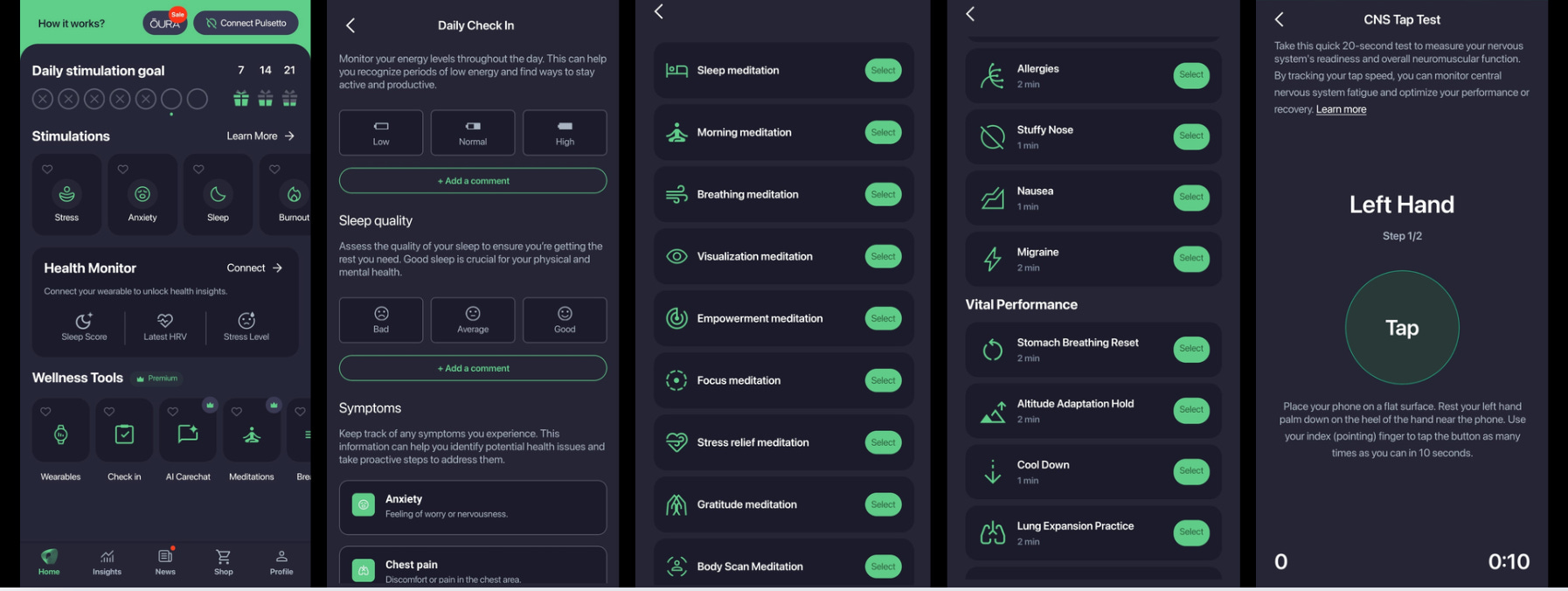This screenshot has height=591, width=1568.
Task: Tap the Lung Expansion Practice icon
Action: click(992, 532)
